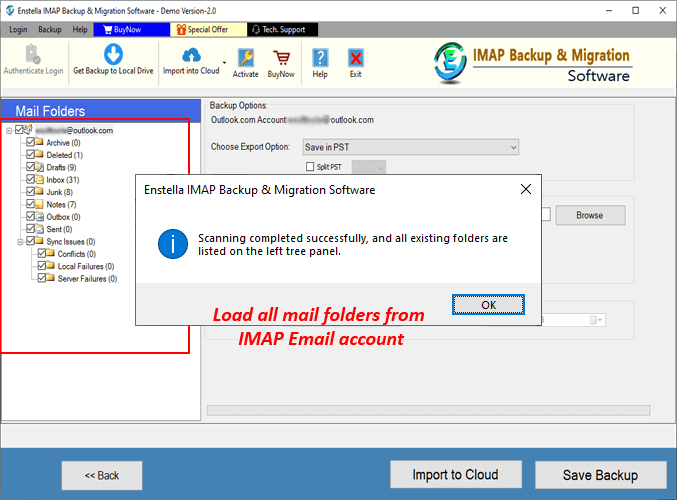677x500 pixels.
Task: Click the BuyNow cart toolbar icon
Action: coord(281,58)
